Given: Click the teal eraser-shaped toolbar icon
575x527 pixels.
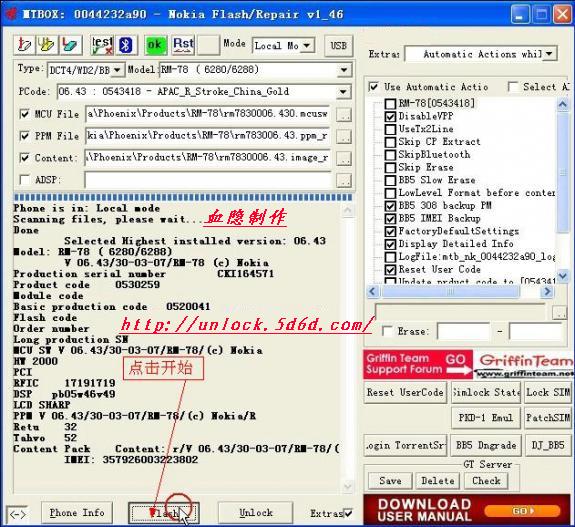Looking at the screenshot, I should click(x=69, y=45).
